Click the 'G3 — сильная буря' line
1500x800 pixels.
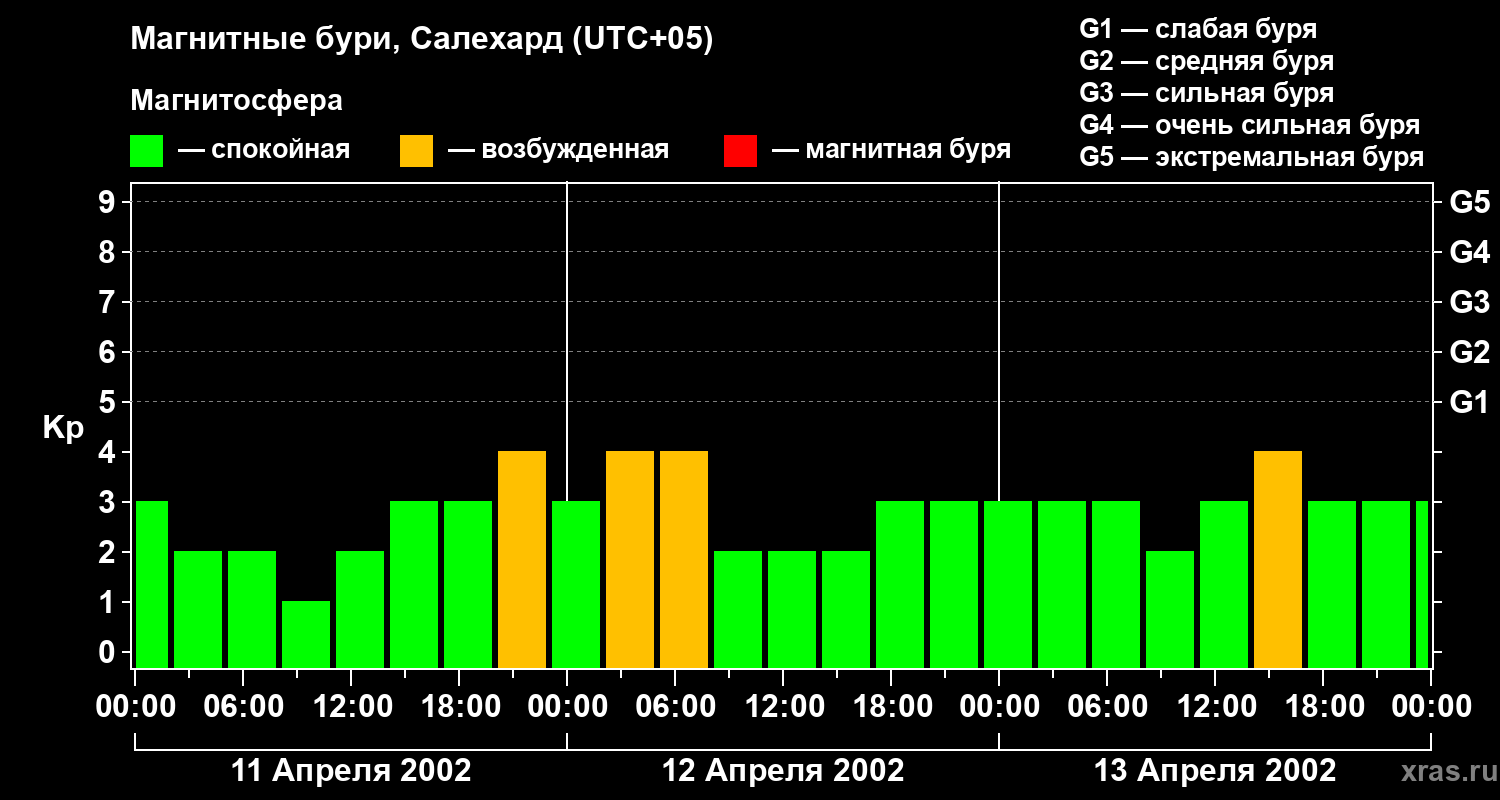1207,93
